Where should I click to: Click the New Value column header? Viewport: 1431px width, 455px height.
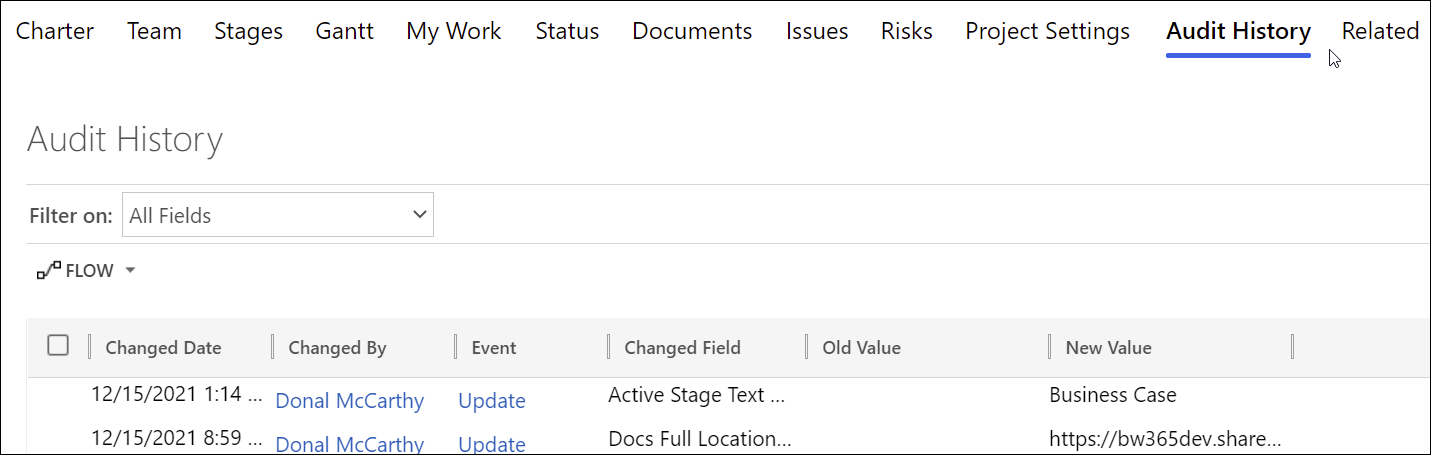(x=1108, y=348)
